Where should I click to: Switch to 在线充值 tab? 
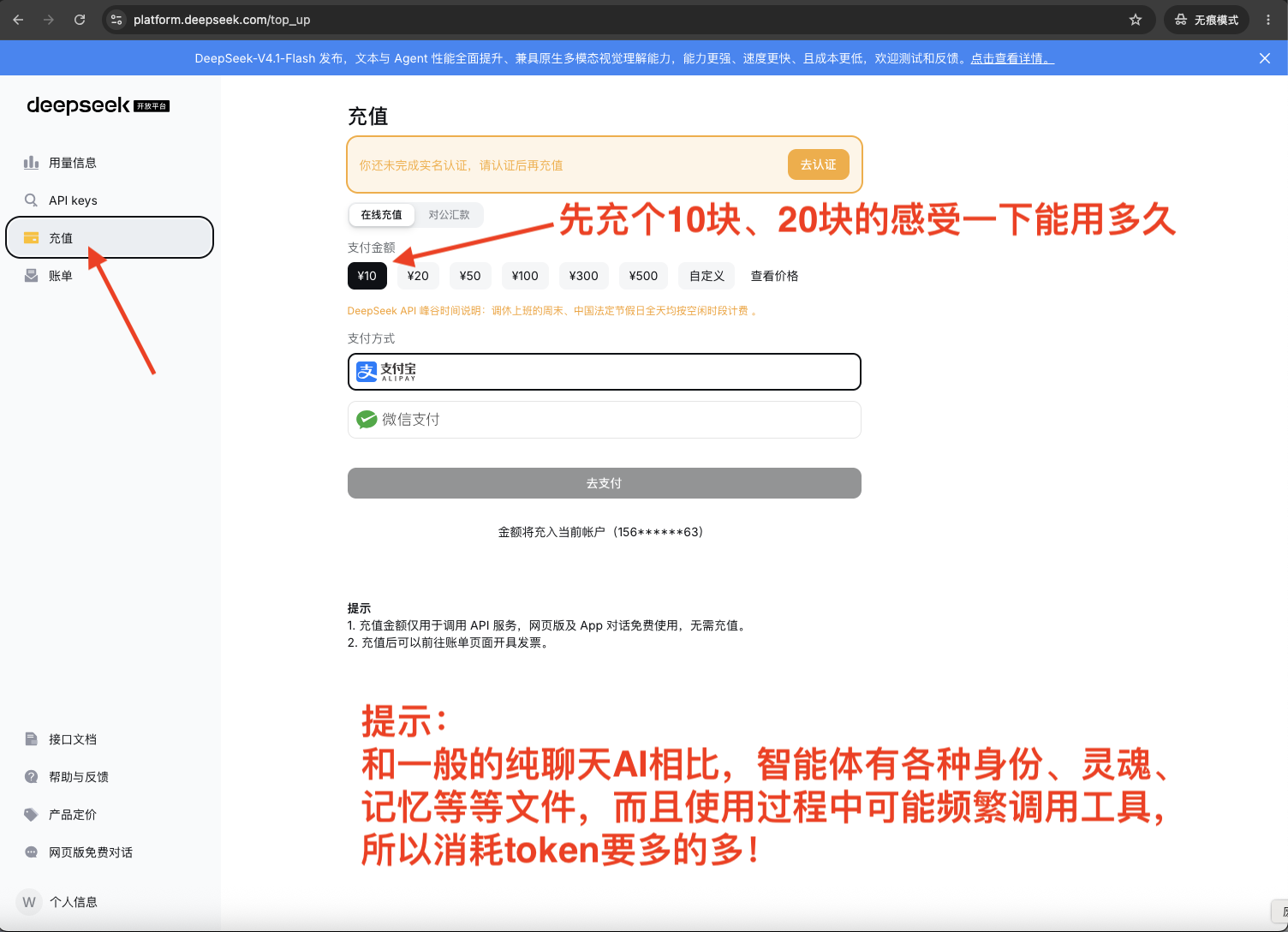[381, 215]
